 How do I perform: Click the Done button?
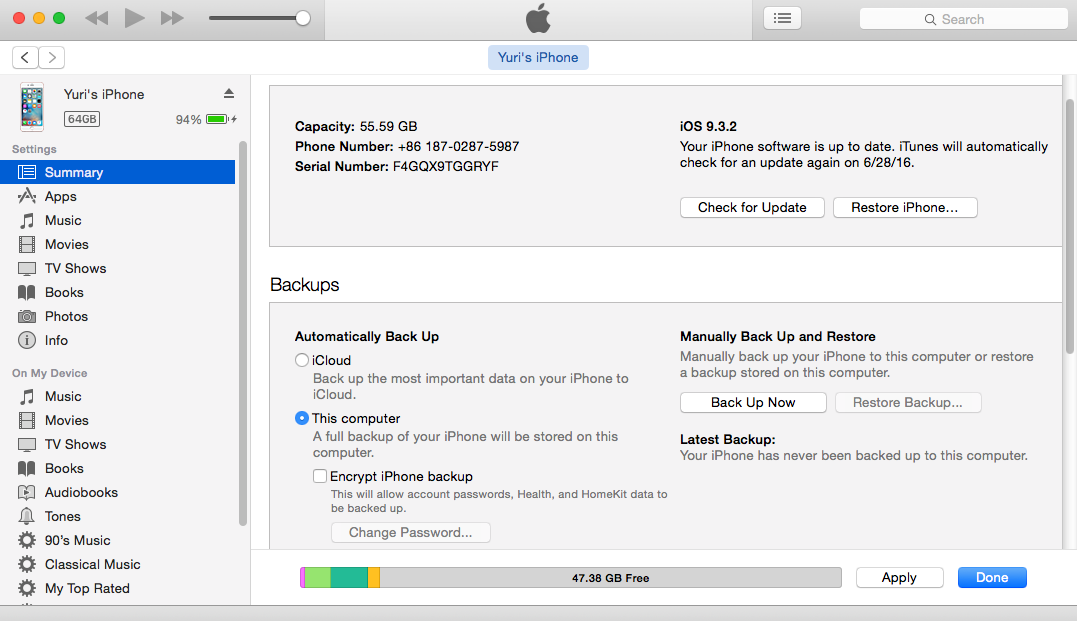click(x=992, y=578)
